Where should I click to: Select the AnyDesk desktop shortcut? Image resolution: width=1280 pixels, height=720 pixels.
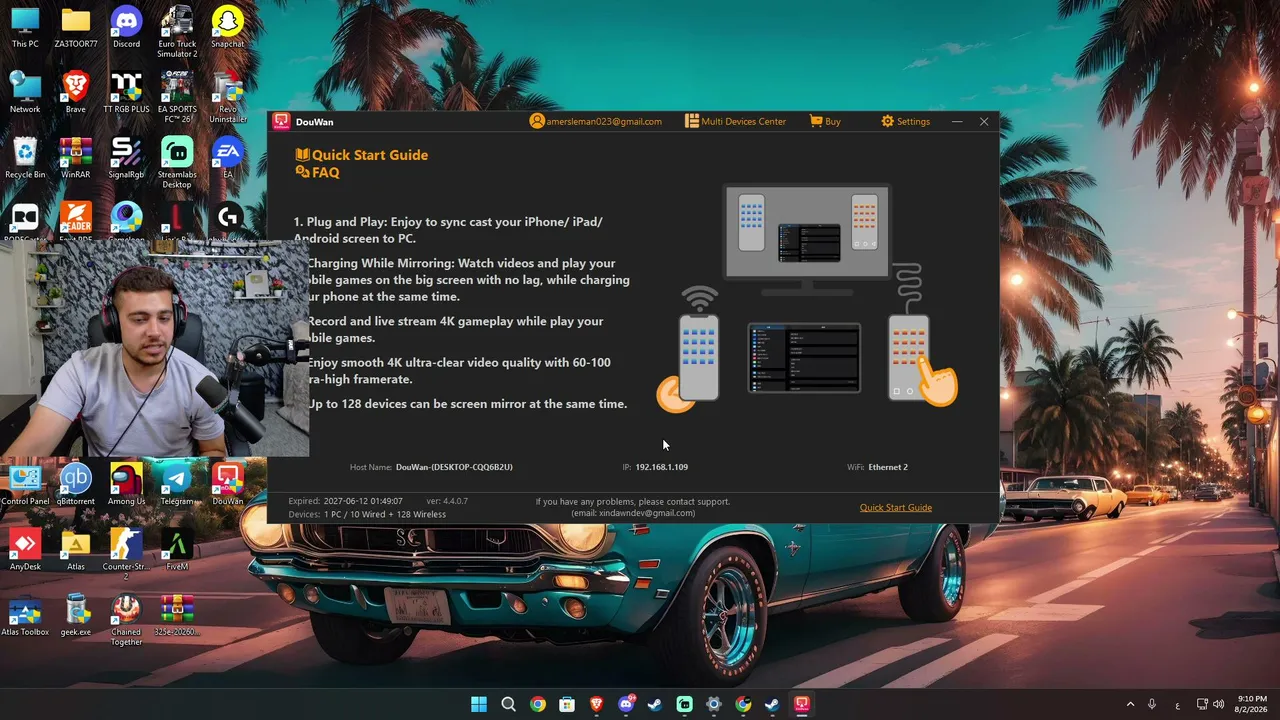[25, 550]
